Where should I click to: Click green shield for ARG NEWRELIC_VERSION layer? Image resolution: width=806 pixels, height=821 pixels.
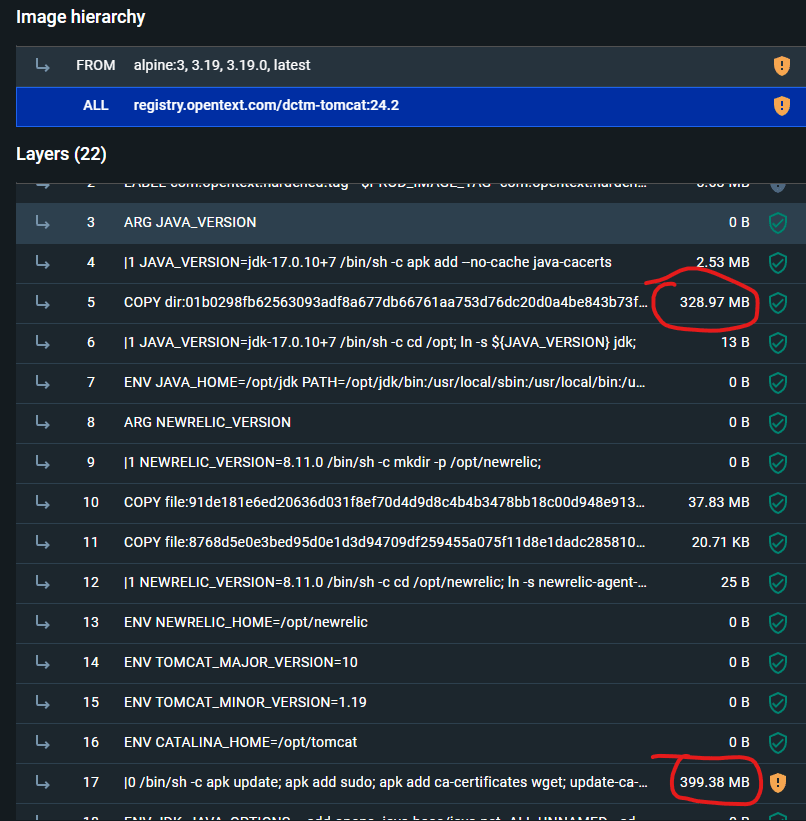pyautogui.click(x=777, y=422)
